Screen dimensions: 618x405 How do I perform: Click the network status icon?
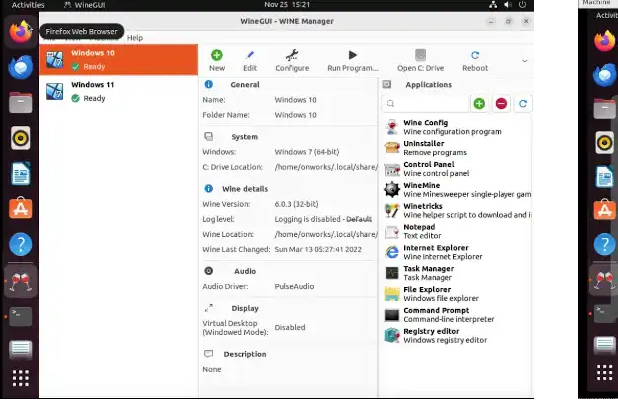click(x=493, y=5)
